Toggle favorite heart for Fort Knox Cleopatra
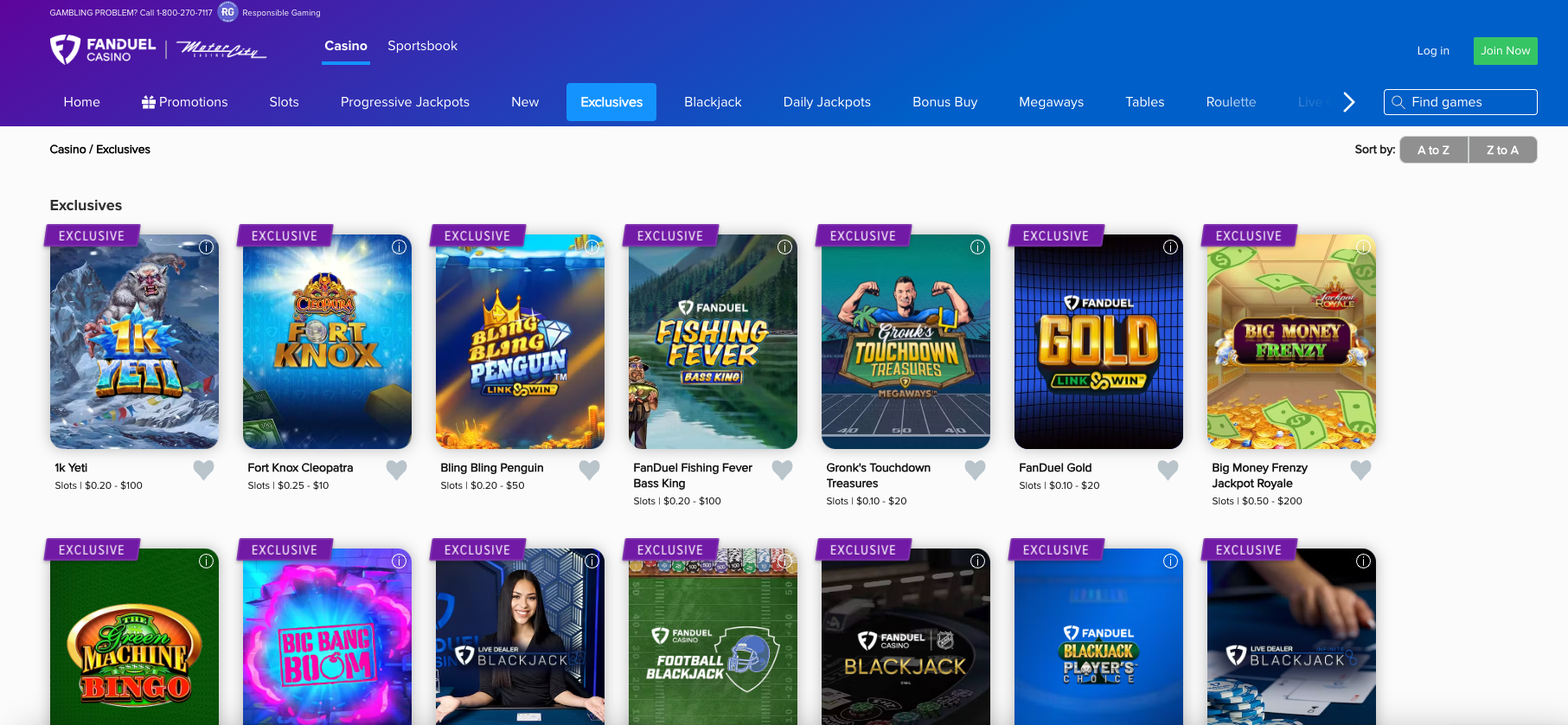The image size is (1568, 725). pyautogui.click(x=396, y=470)
